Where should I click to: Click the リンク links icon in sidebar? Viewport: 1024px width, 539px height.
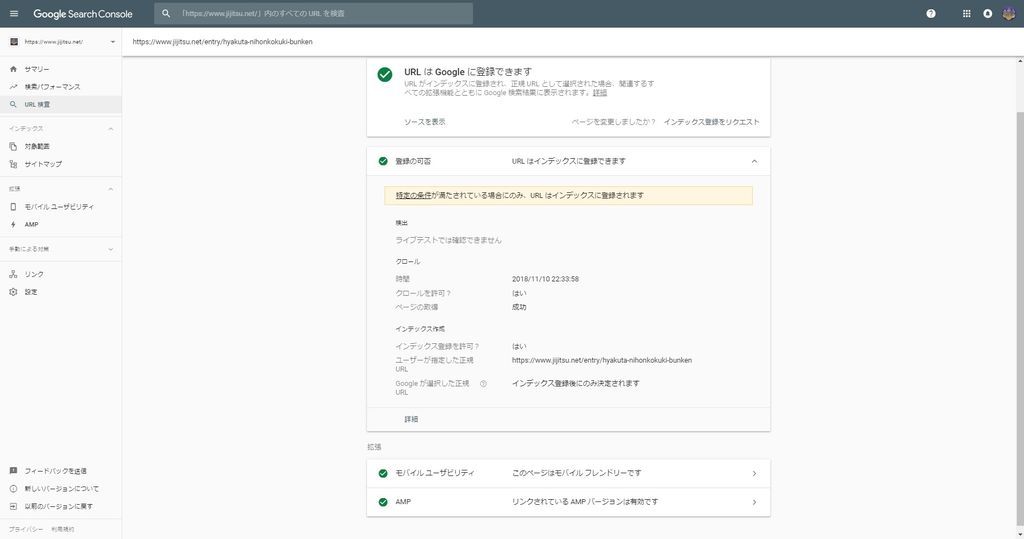13,274
